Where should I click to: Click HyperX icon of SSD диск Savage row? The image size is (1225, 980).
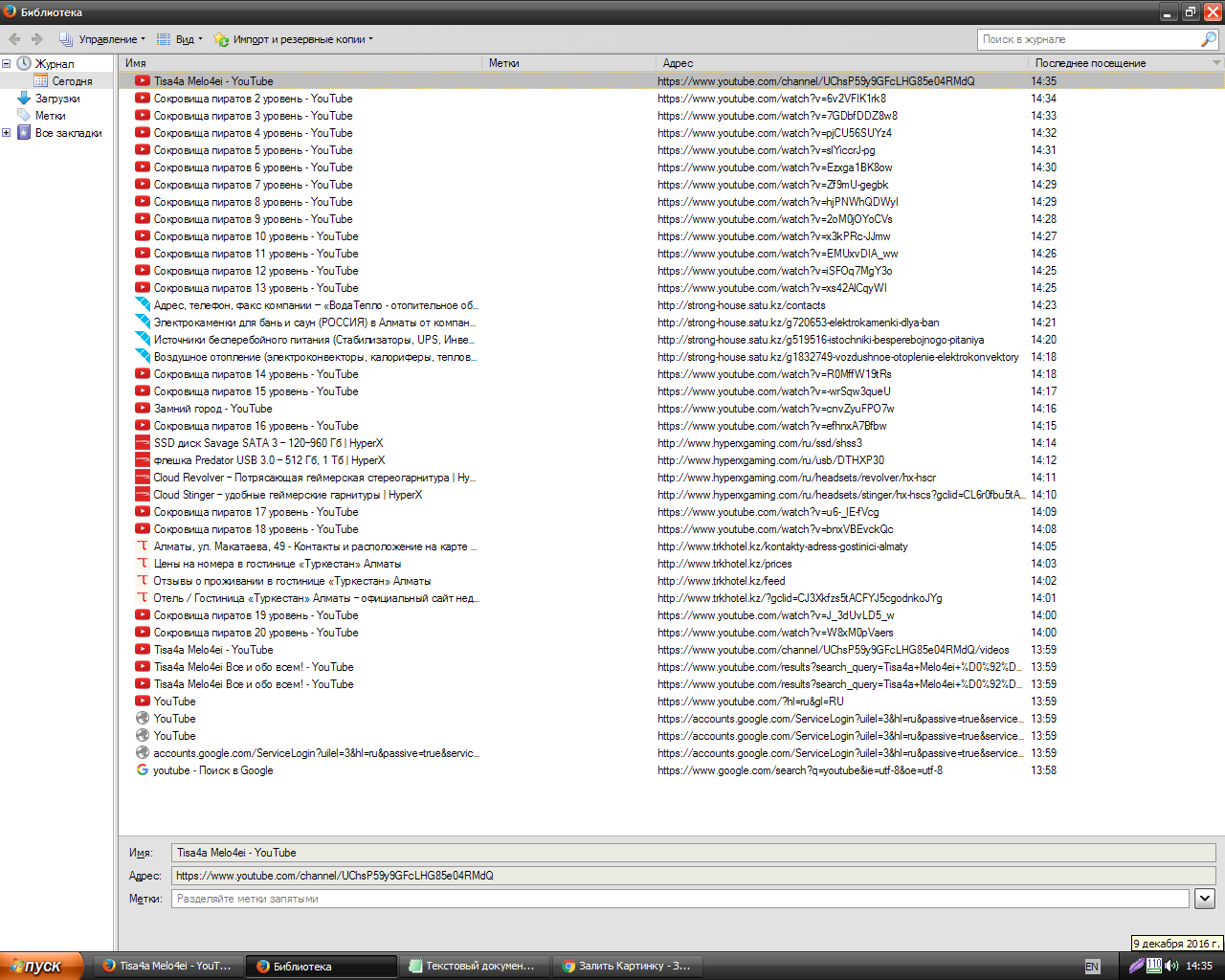pos(143,443)
